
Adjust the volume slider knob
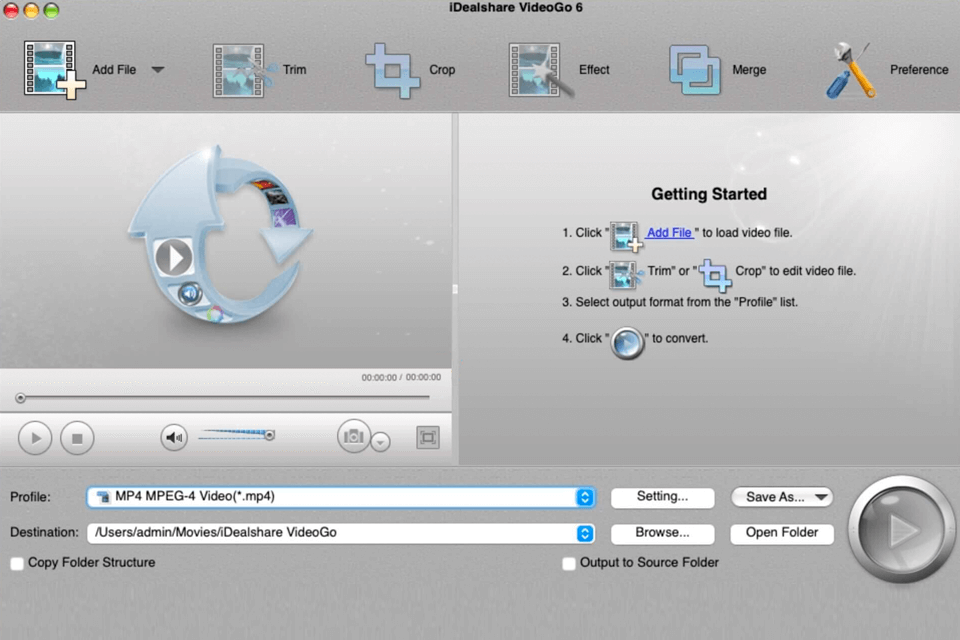pyautogui.click(x=269, y=435)
